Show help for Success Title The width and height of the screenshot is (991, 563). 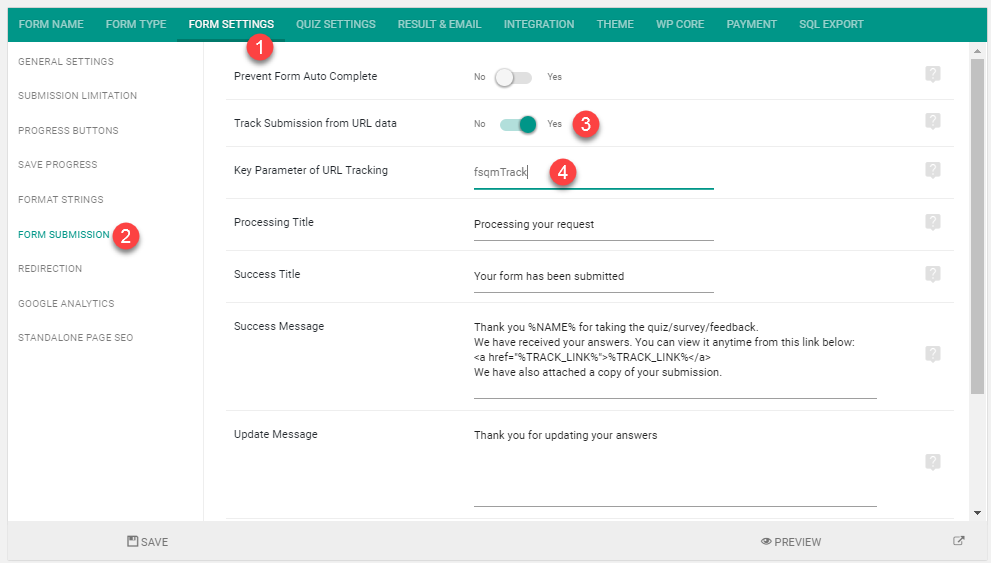click(933, 274)
